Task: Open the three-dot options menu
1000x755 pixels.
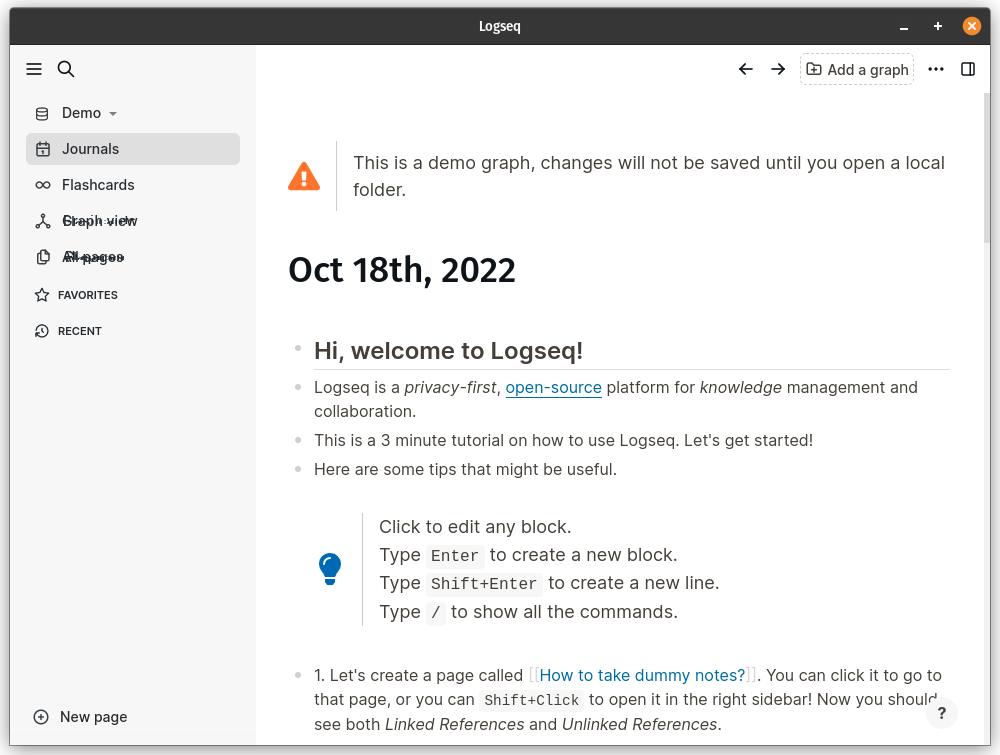Action: pyautogui.click(x=936, y=69)
